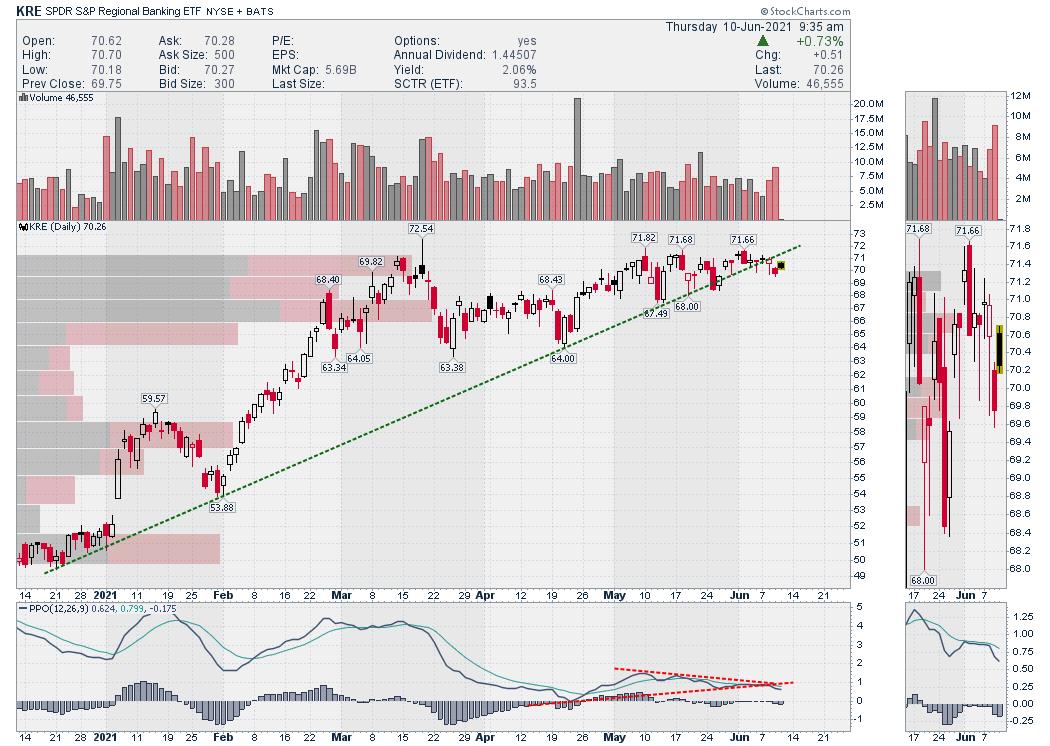Click the 63.38 March low label
Screen dimensions: 1050x746
point(453,367)
